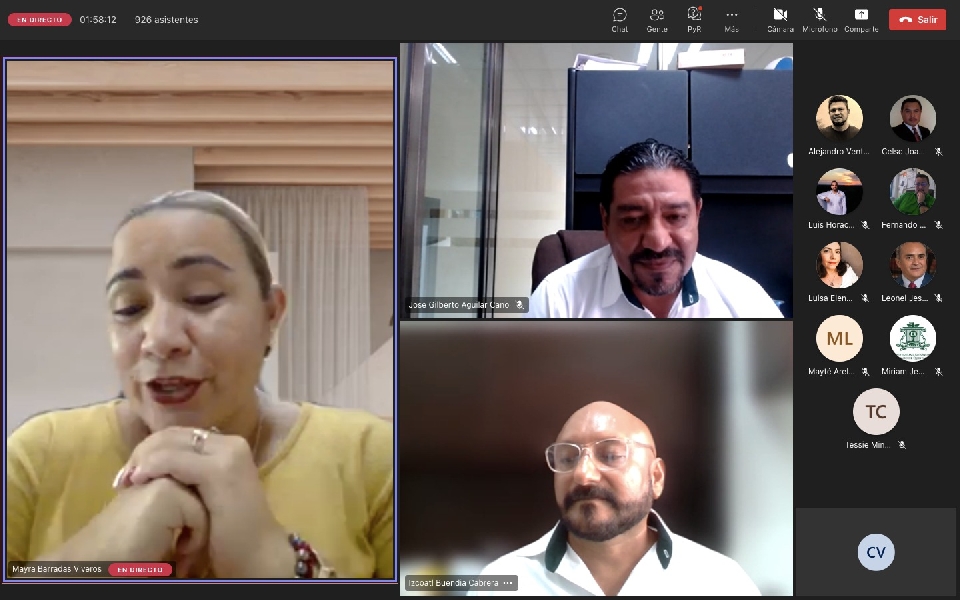
Task: Click the 926 asistentes attendee count
Action: tap(166, 19)
